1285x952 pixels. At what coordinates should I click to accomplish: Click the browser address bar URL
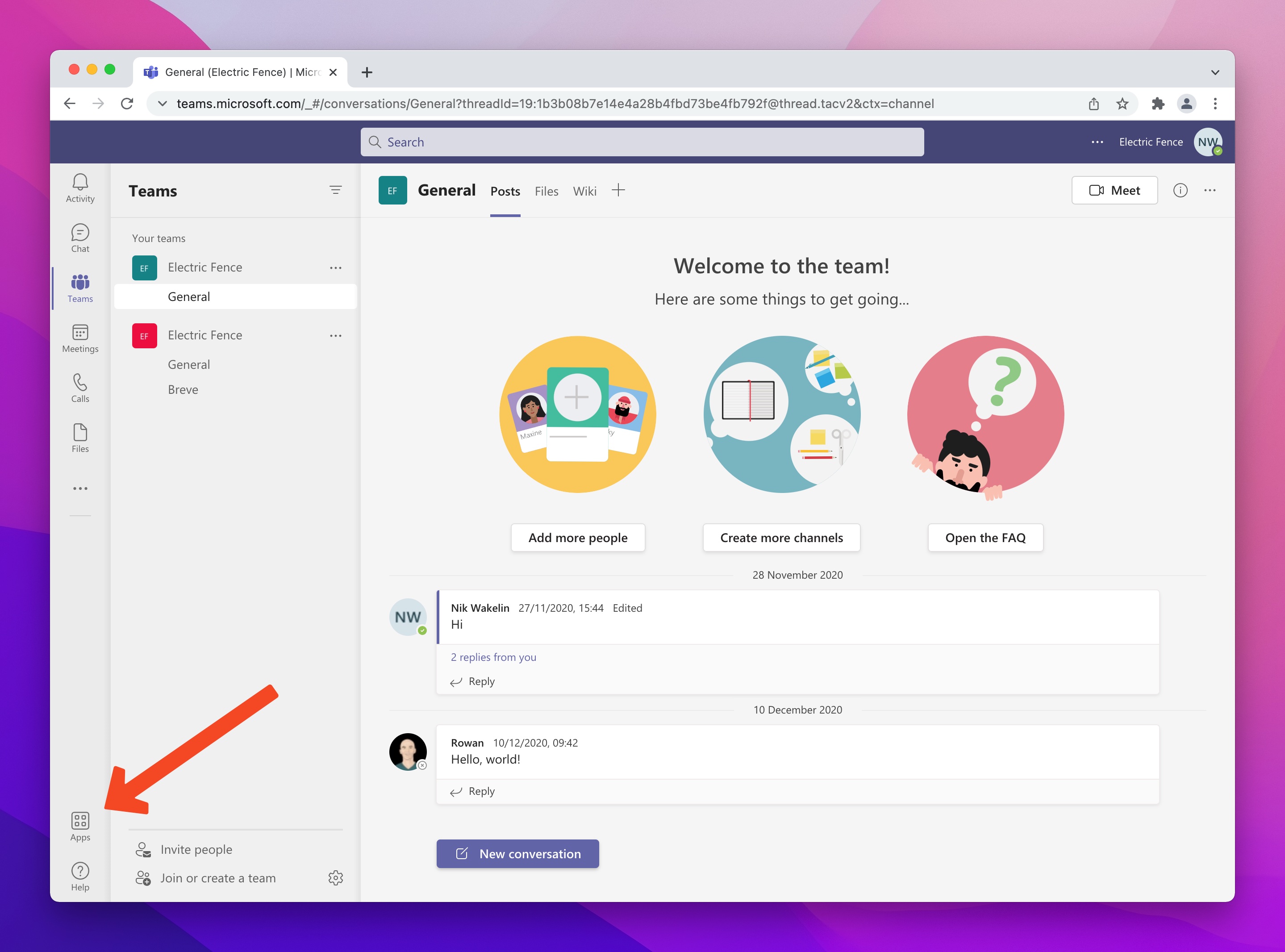(x=555, y=104)
